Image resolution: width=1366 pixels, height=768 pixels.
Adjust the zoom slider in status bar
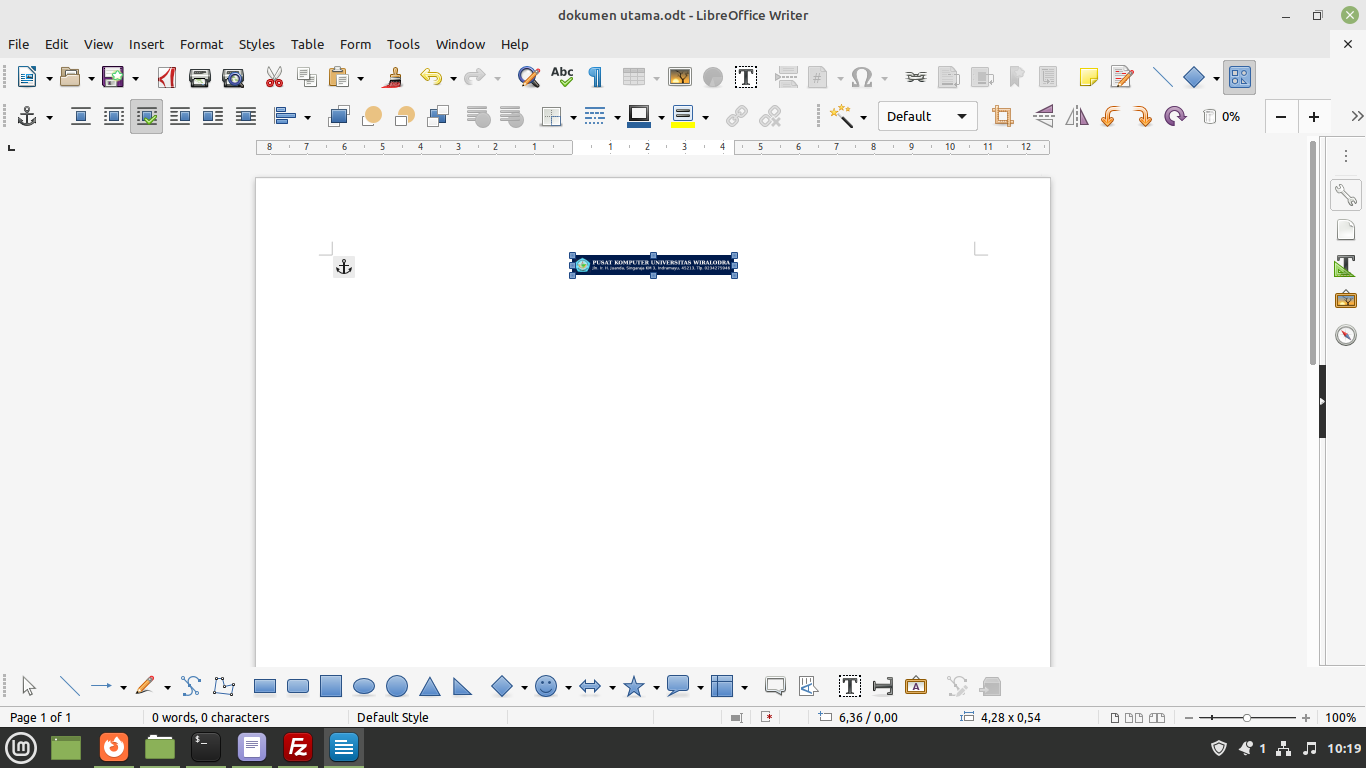point(1247,718)
